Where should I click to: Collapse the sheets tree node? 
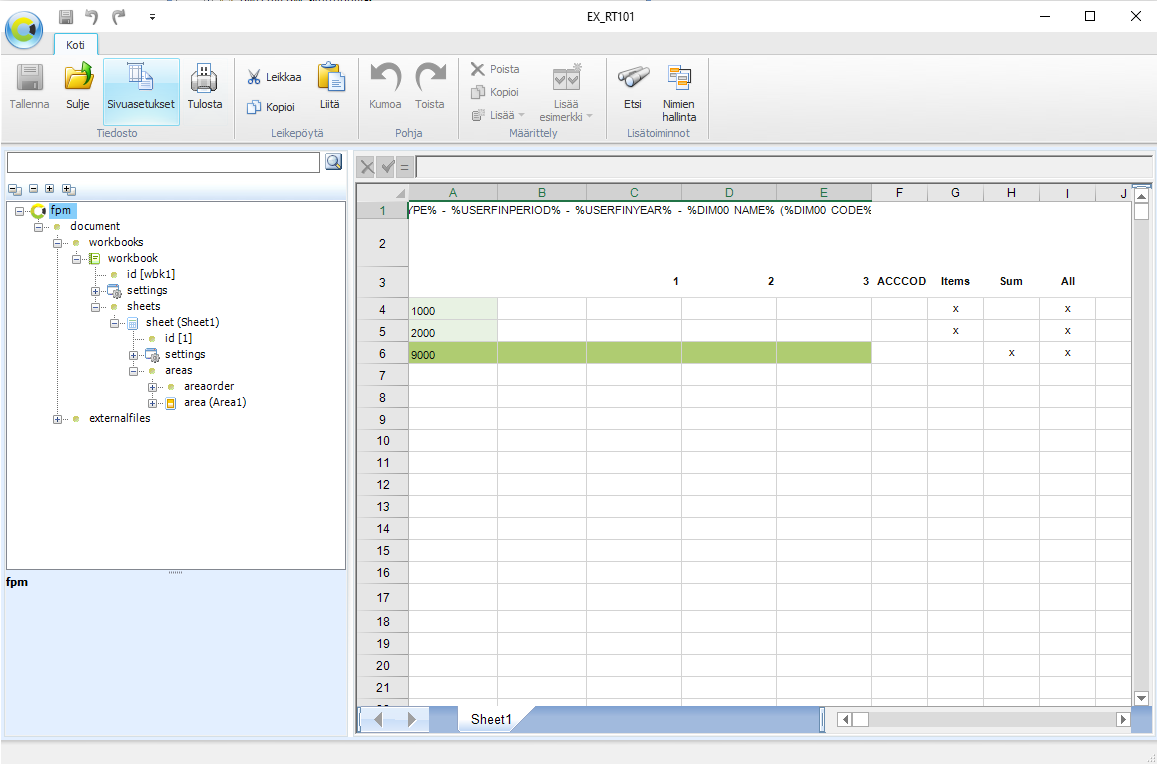(x=95, y=306)
